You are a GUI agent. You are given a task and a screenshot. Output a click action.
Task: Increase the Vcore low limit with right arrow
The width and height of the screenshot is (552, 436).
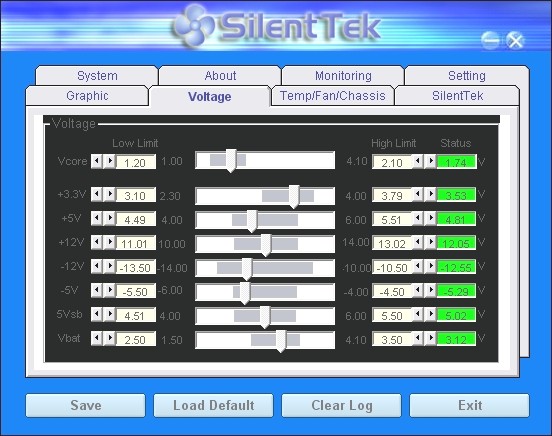(x=109, y=161)
